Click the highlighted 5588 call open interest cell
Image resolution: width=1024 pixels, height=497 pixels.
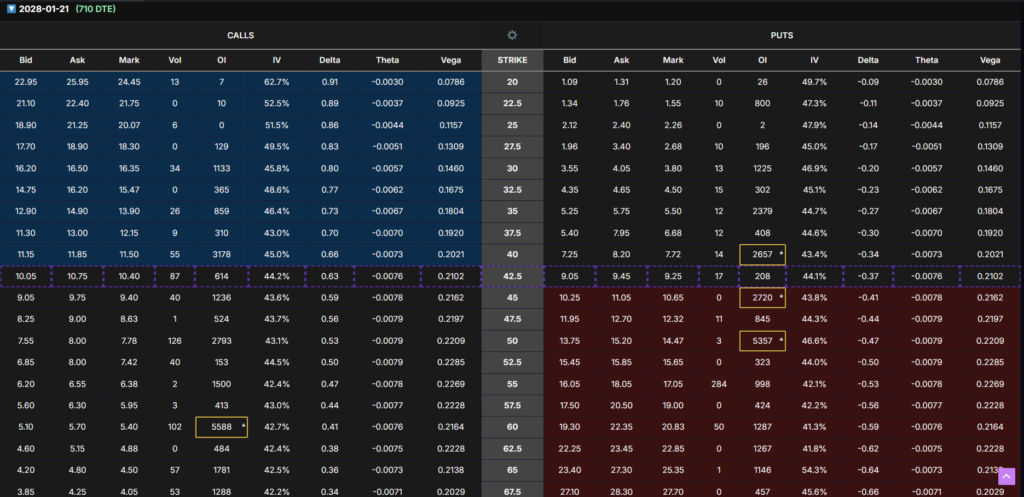(x=221, y=428)
